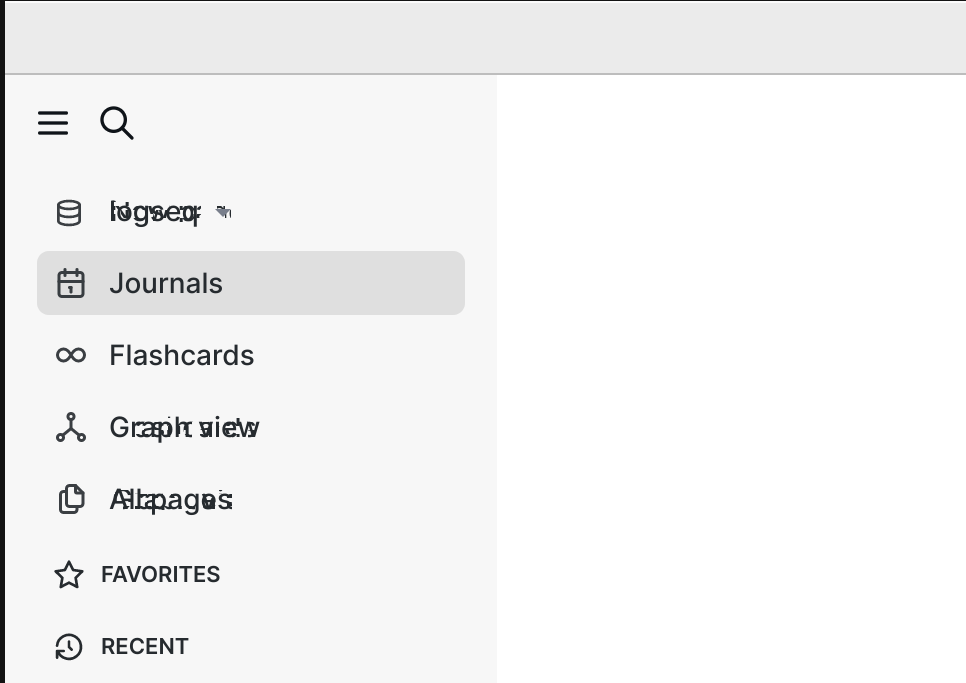This screenshot has height=683, width=966.
Task: Click the Flashcards infinity icon
Action: [x=70, y=355]
